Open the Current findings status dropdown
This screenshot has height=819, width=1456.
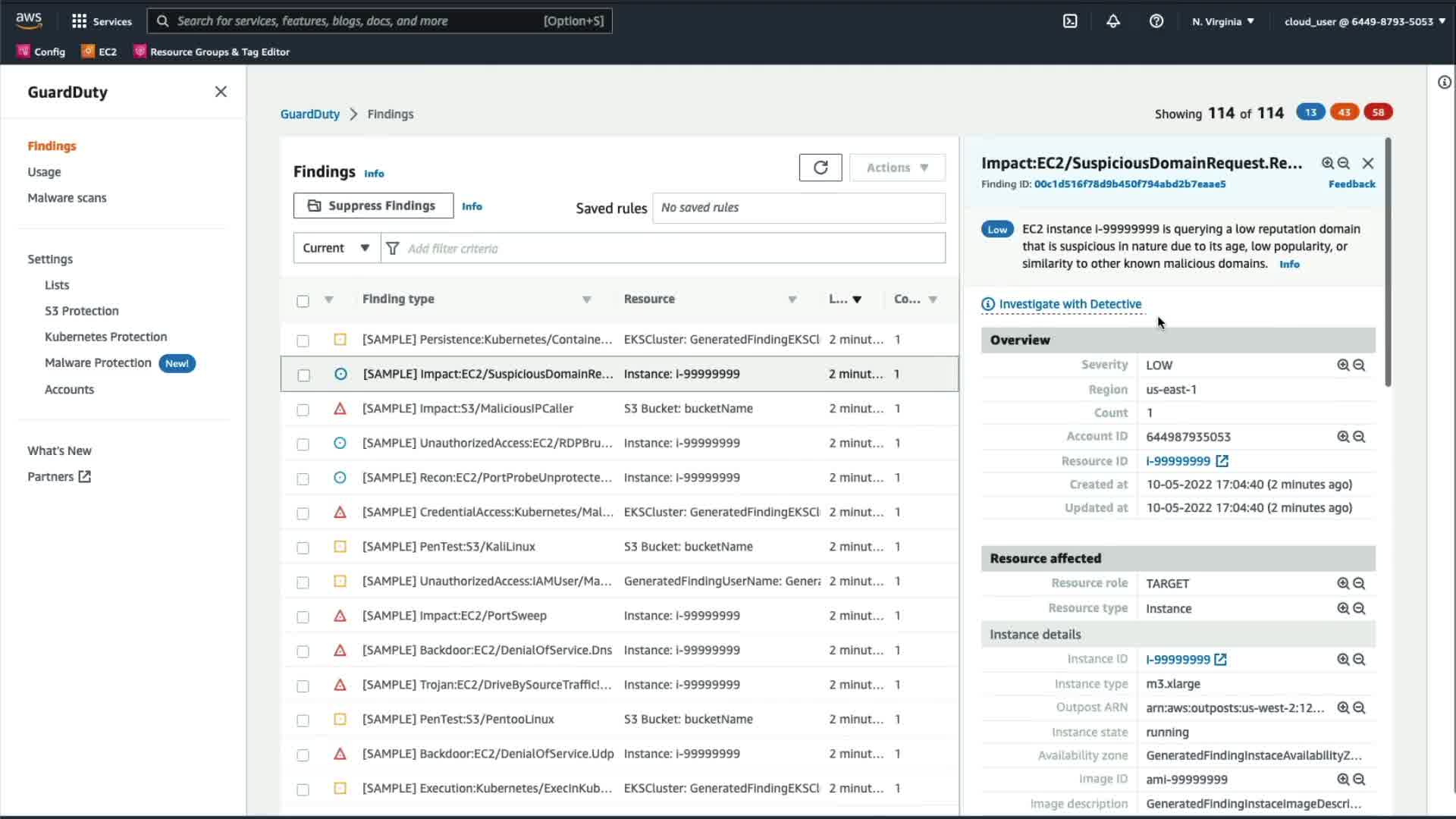pos(336,248)
